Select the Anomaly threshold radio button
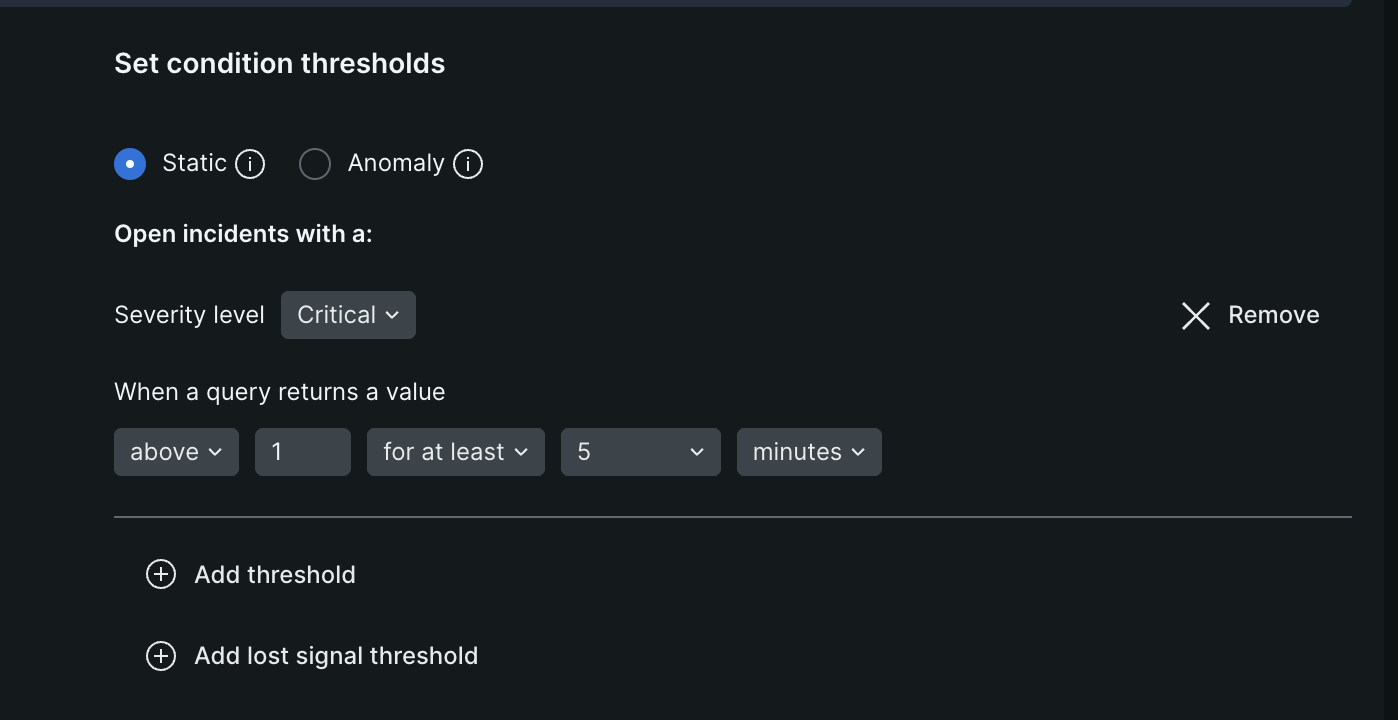Screen dimensions: 1398x720 point(315,164)
